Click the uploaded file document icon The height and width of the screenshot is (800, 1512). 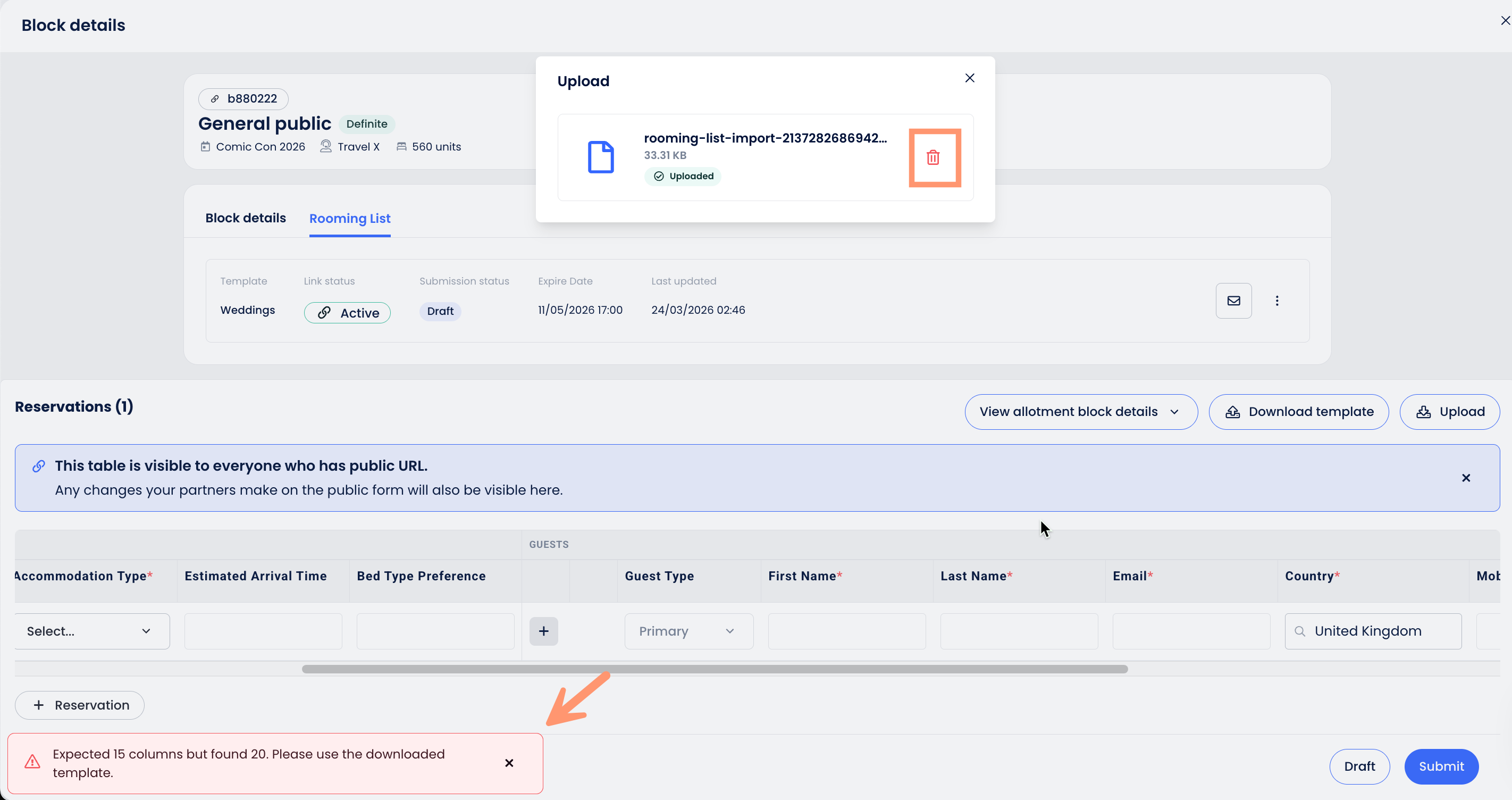(x=600, y=157)
